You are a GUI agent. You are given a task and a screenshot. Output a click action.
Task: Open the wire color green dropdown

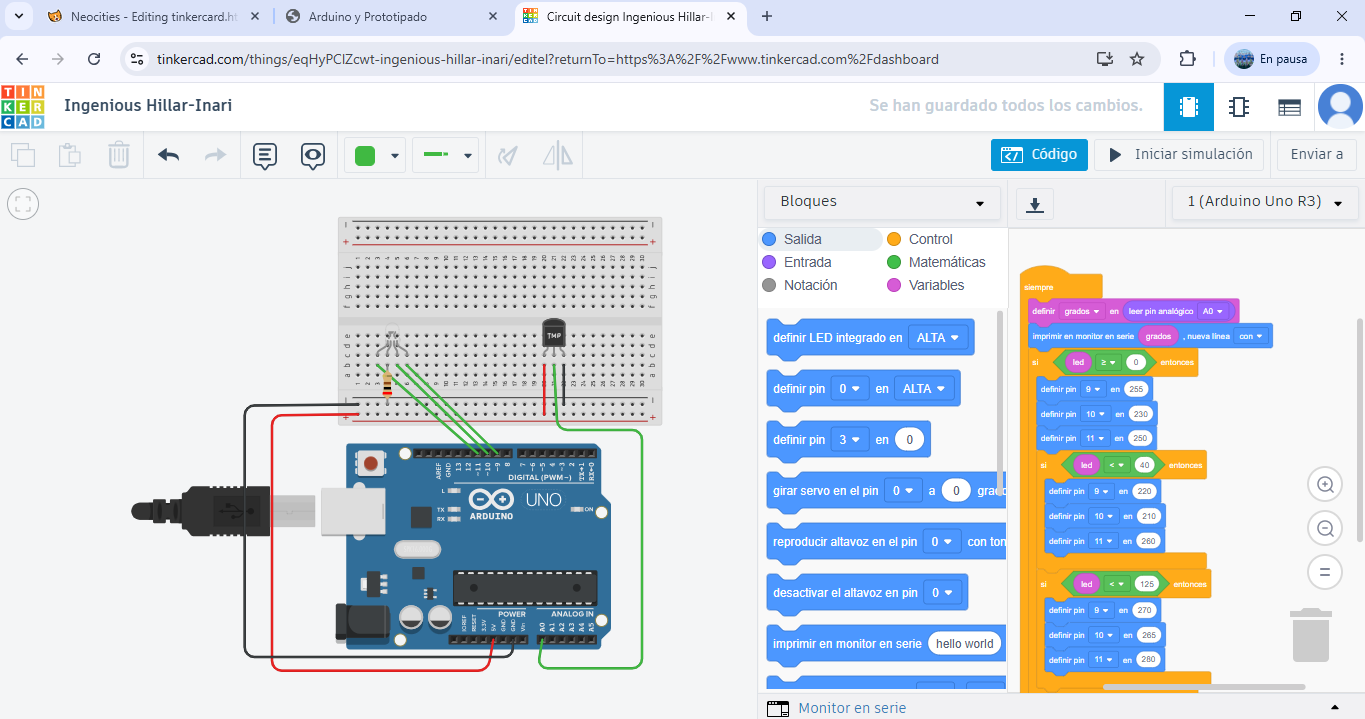(x=375, y=155)
